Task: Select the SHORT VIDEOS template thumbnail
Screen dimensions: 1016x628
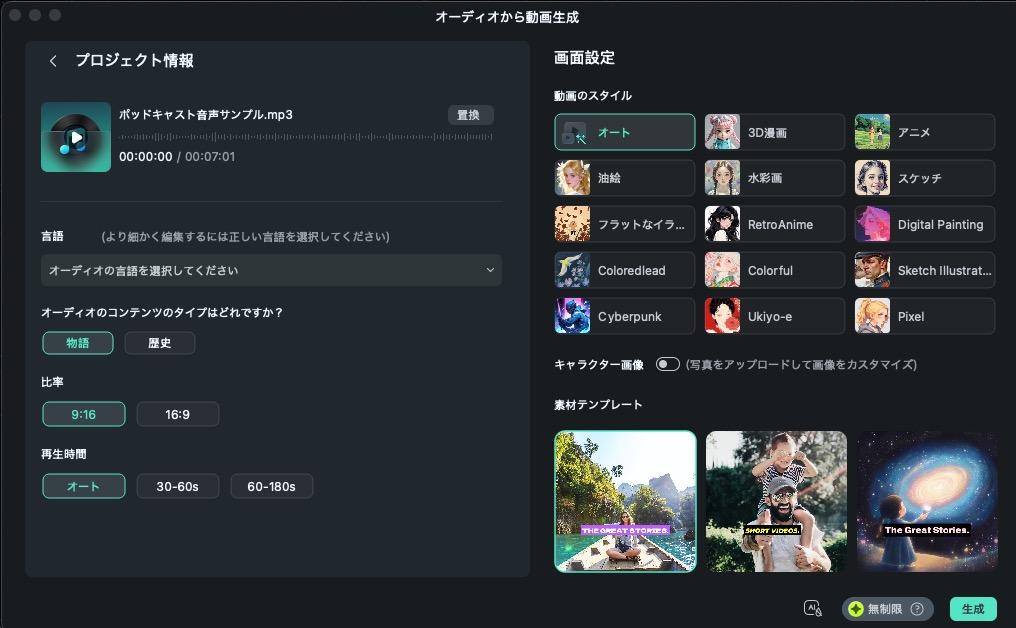Action: [x=776, y=501]
